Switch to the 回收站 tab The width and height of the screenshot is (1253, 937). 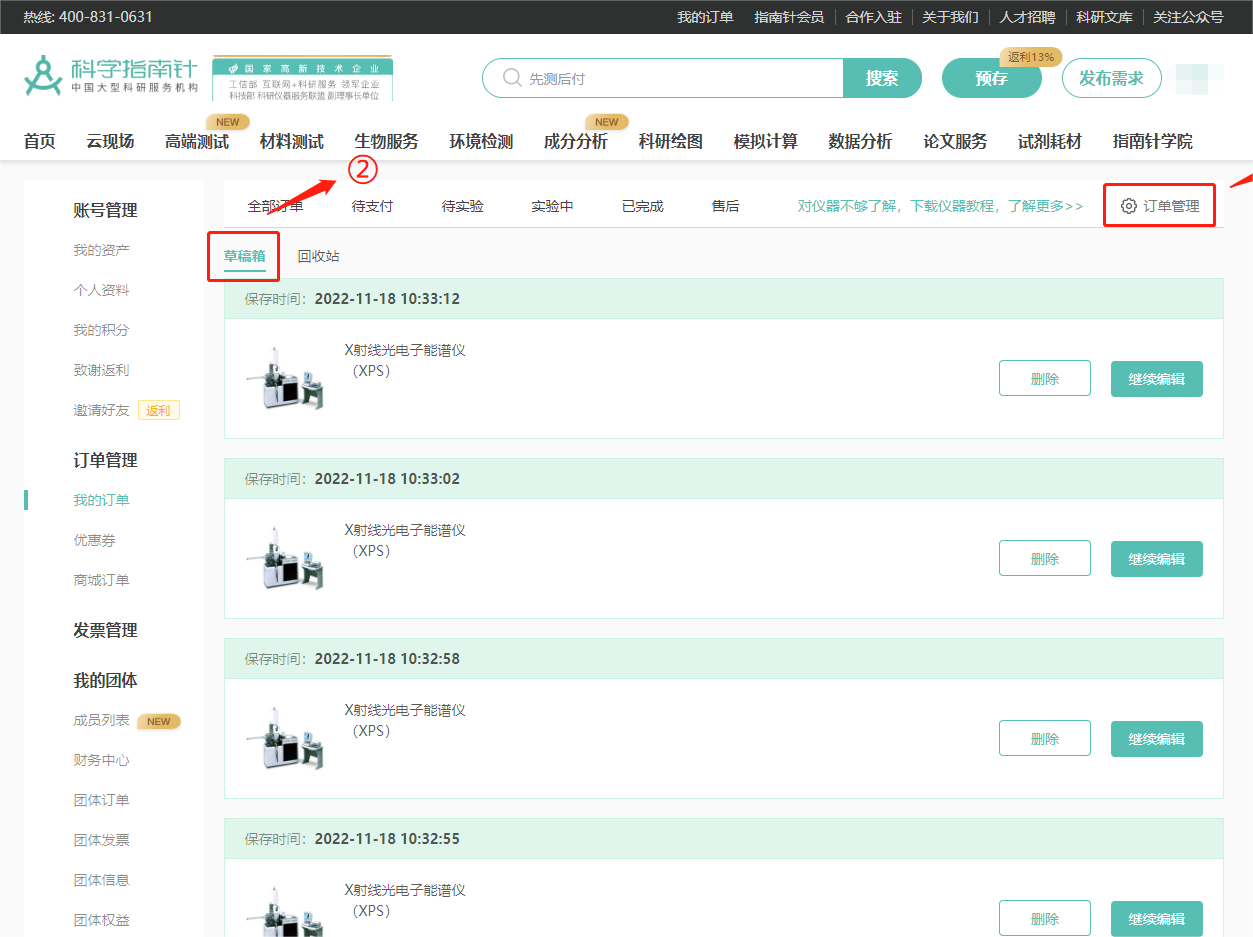pos(318,256)
